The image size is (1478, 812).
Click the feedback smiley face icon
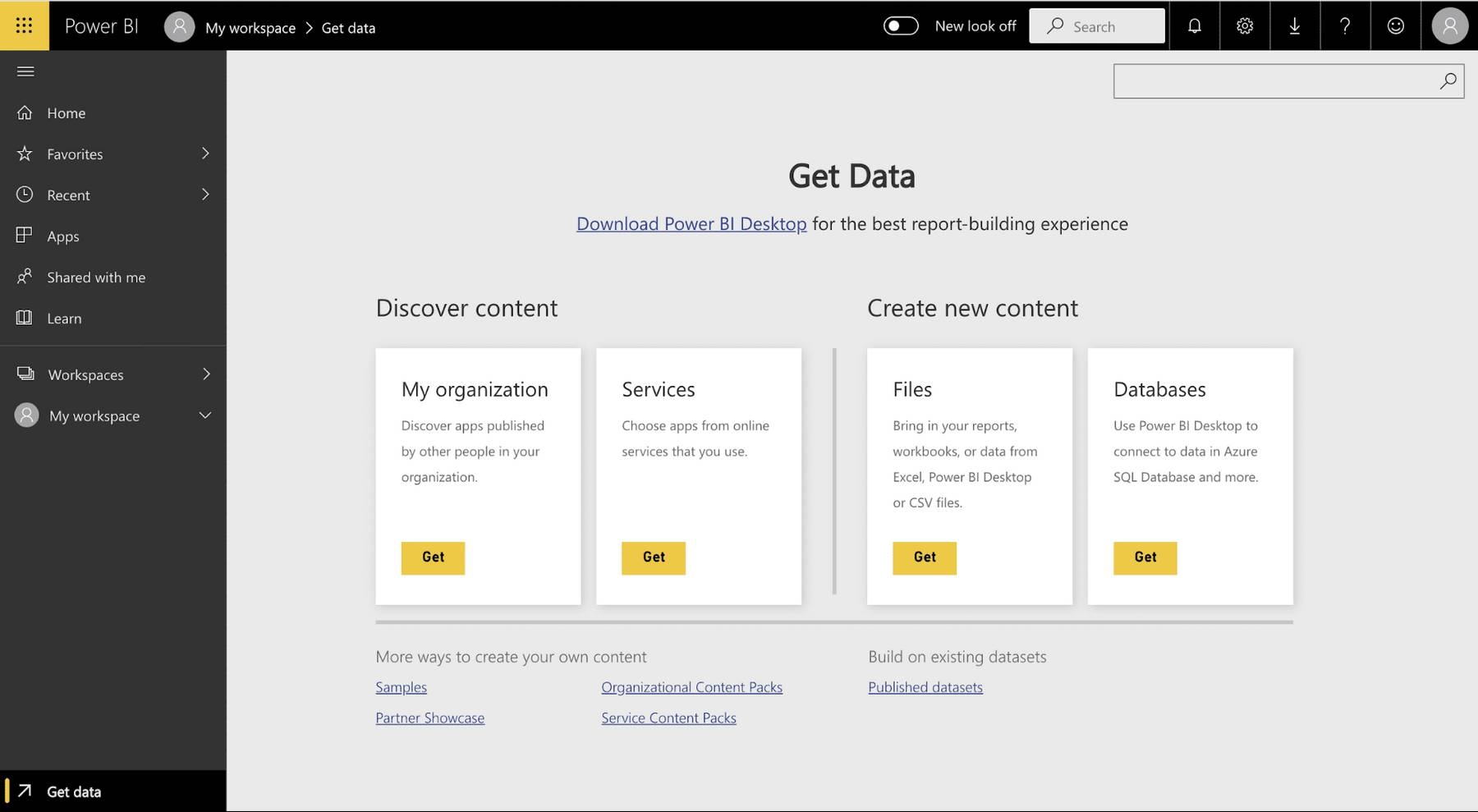coord(1395,26)
